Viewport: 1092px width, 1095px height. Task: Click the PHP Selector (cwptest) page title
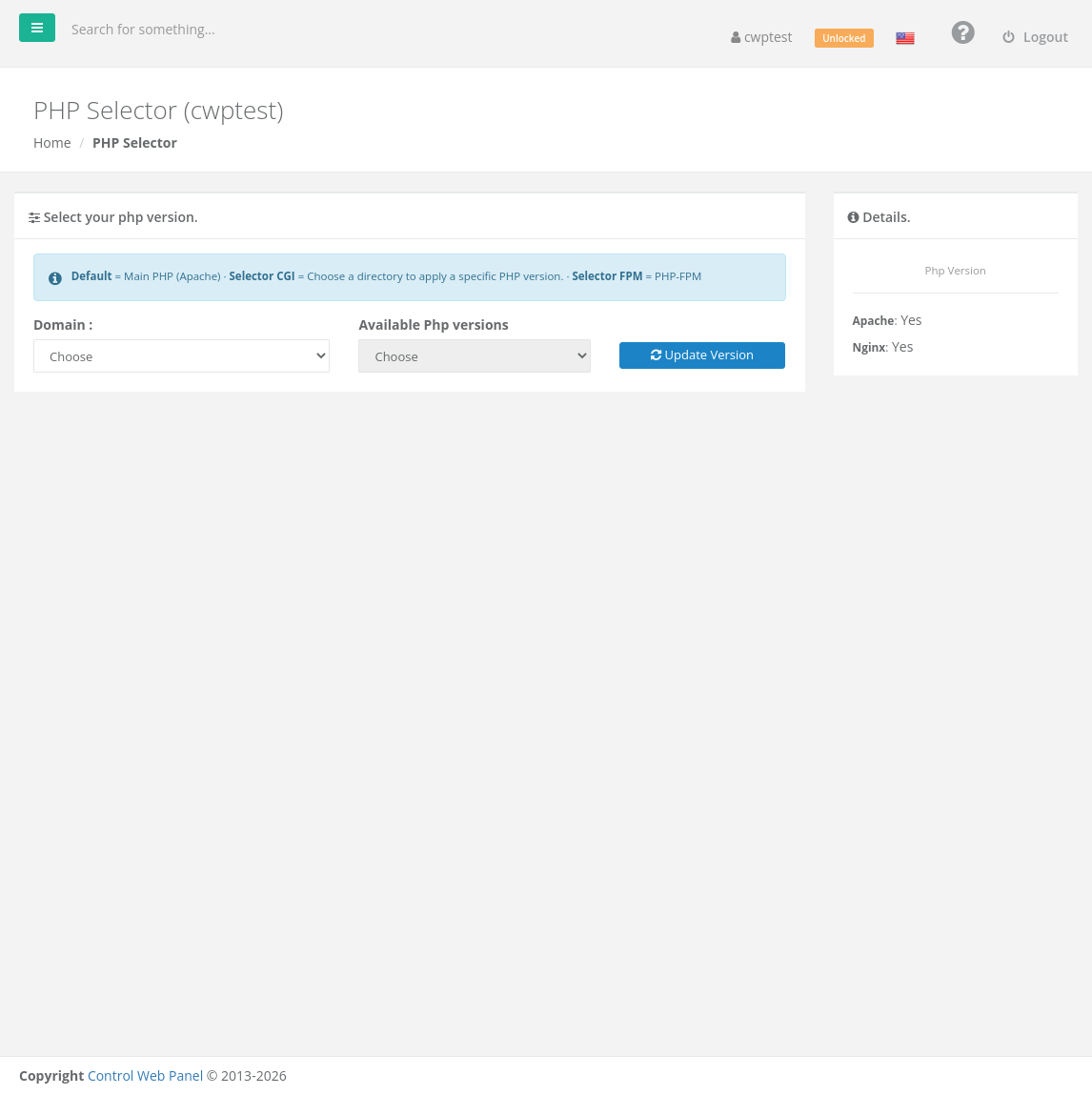tap(158, 111)
